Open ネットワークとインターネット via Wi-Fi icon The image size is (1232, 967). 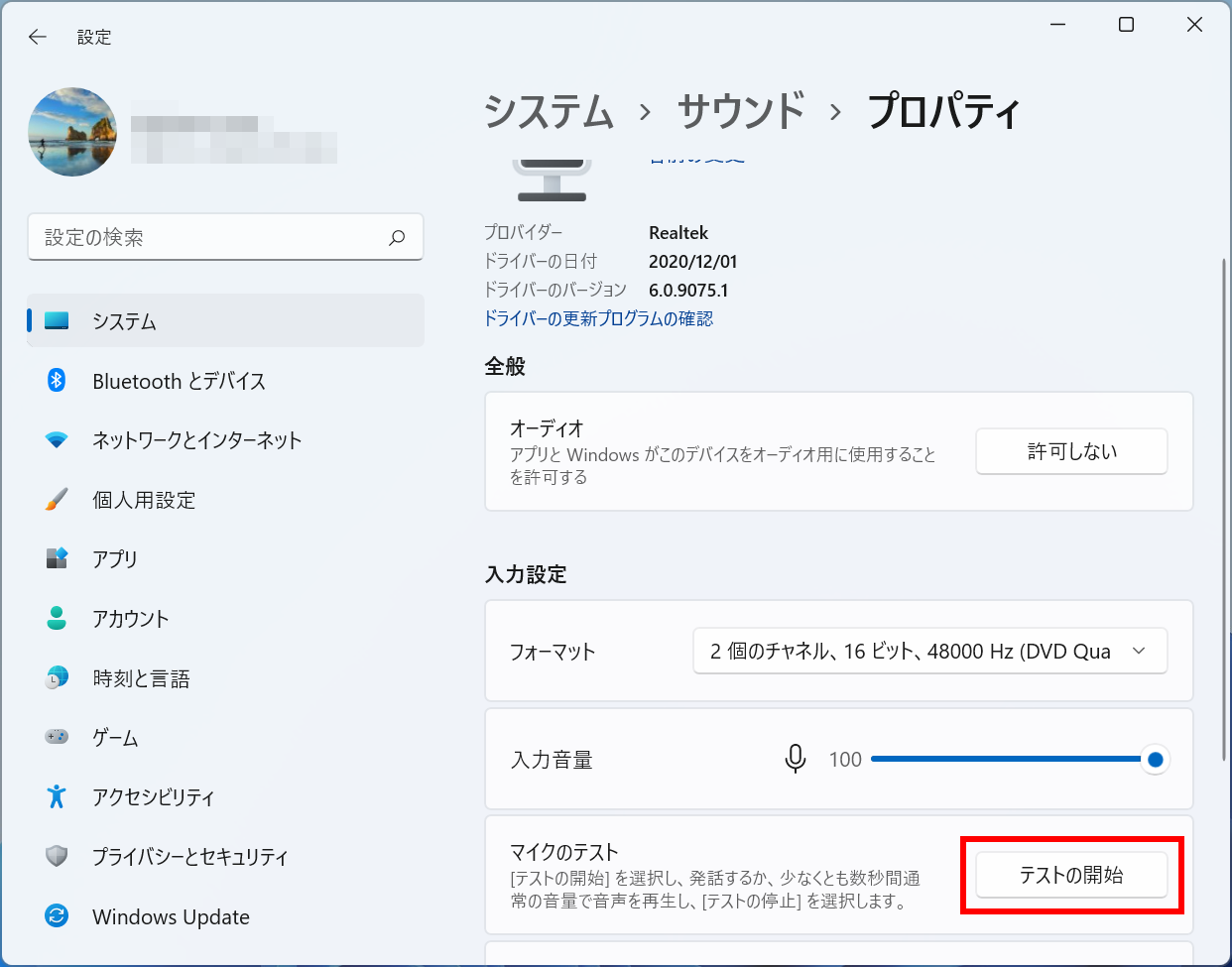click(x=57, y=439)
